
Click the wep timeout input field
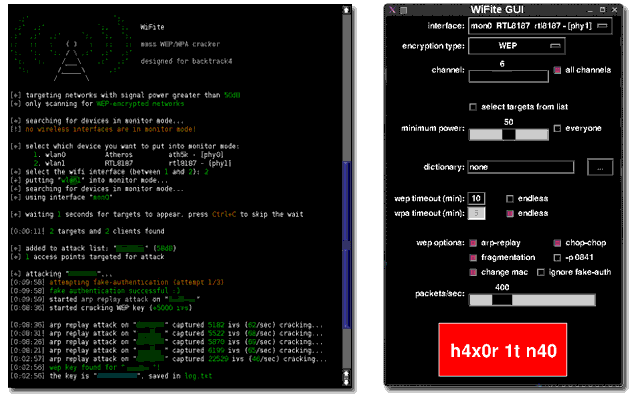point(476,198)
